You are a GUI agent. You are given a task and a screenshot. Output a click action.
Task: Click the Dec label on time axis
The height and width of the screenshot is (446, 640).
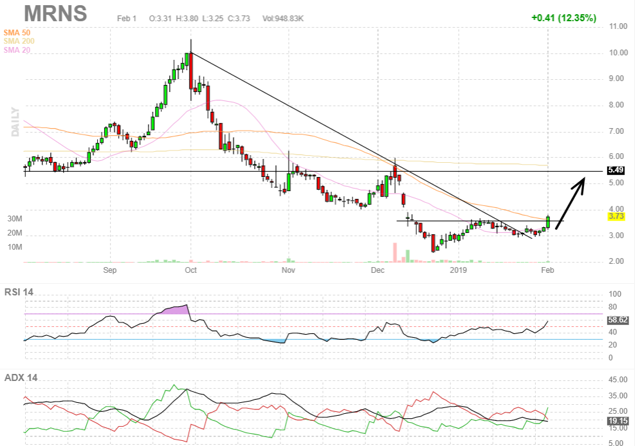[378, 270]
